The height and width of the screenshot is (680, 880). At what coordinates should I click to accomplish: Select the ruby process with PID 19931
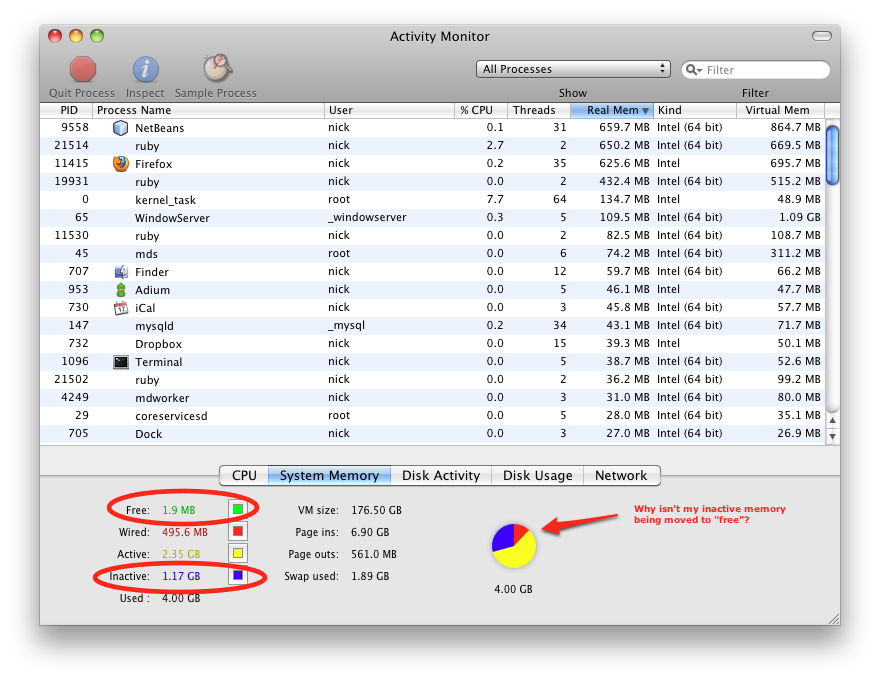433,181
